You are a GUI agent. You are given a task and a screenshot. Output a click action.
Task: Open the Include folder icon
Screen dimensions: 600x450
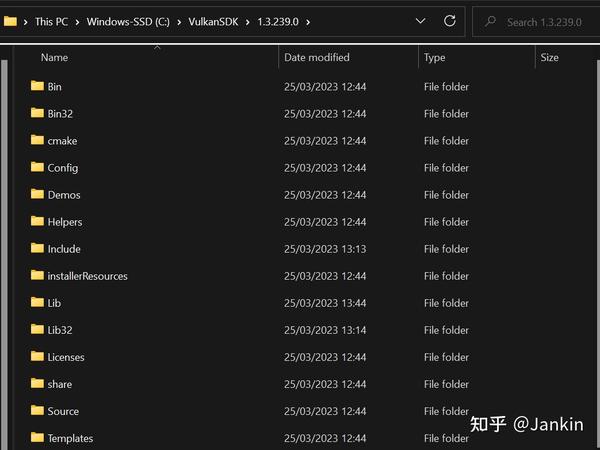37,248
